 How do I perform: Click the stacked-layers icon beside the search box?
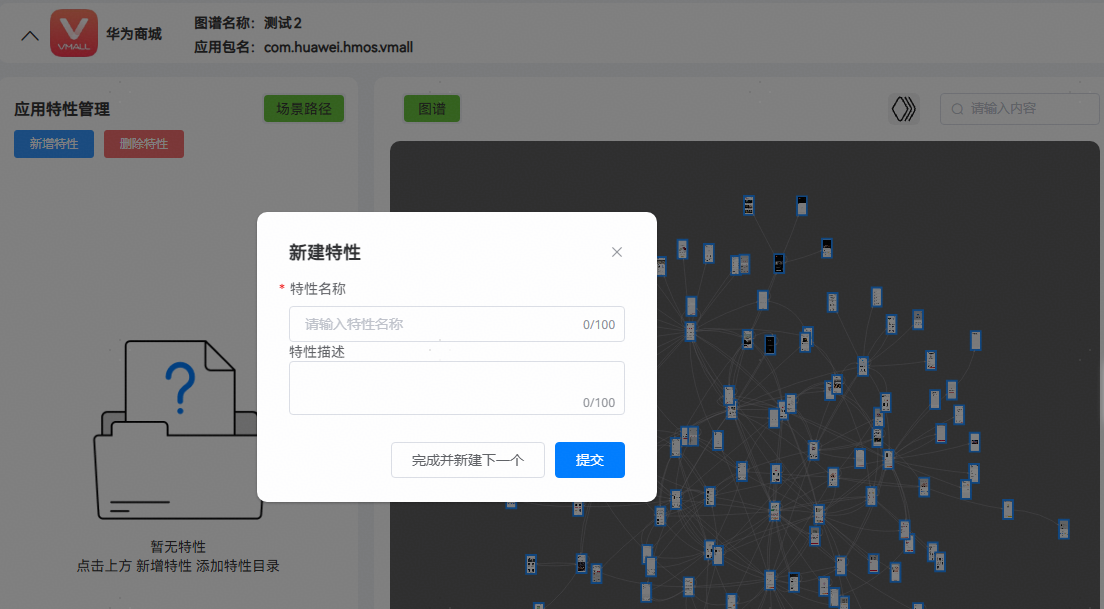coord(903,109)
